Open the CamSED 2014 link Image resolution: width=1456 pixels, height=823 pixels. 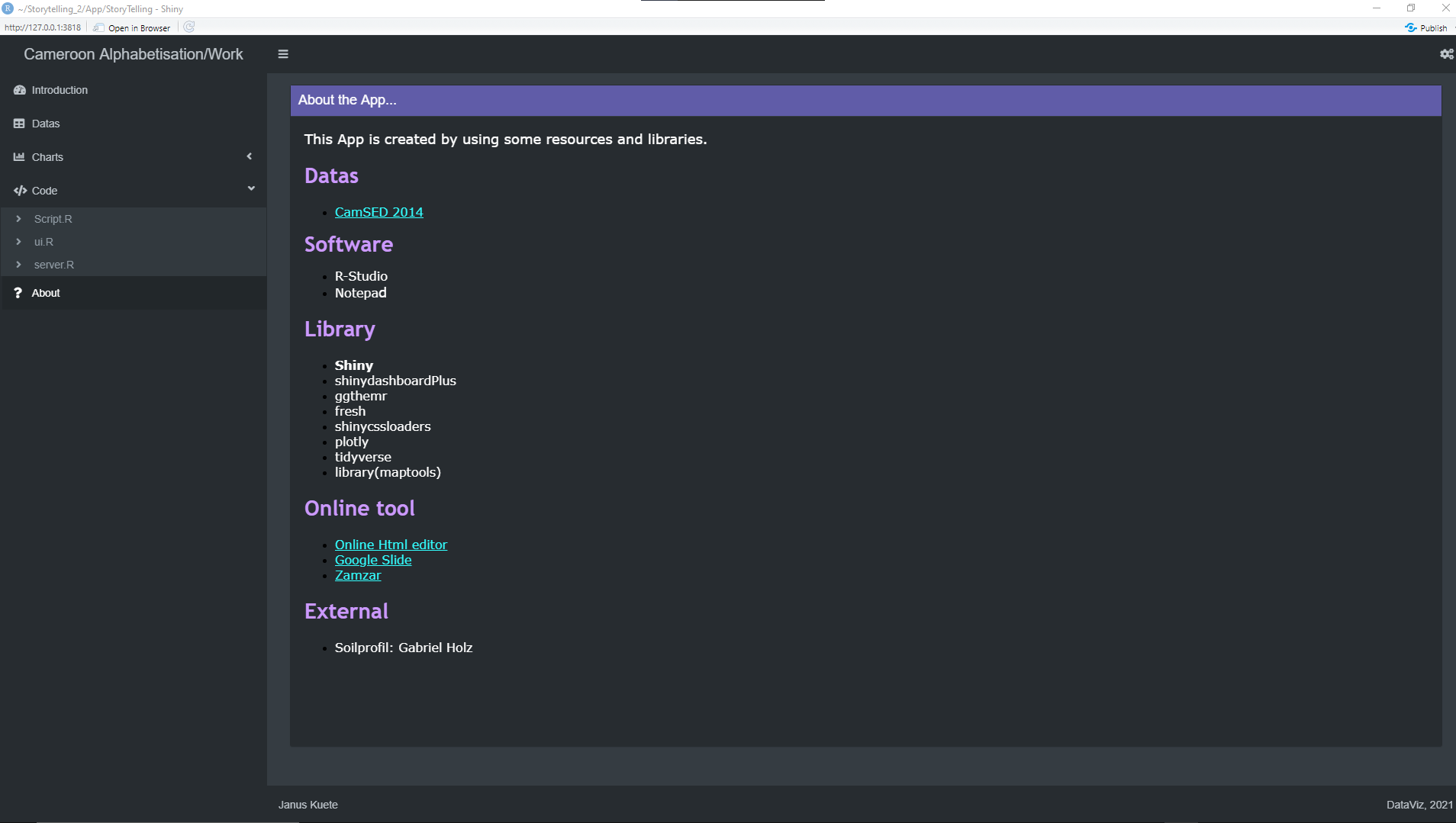[x=378, y=211]
